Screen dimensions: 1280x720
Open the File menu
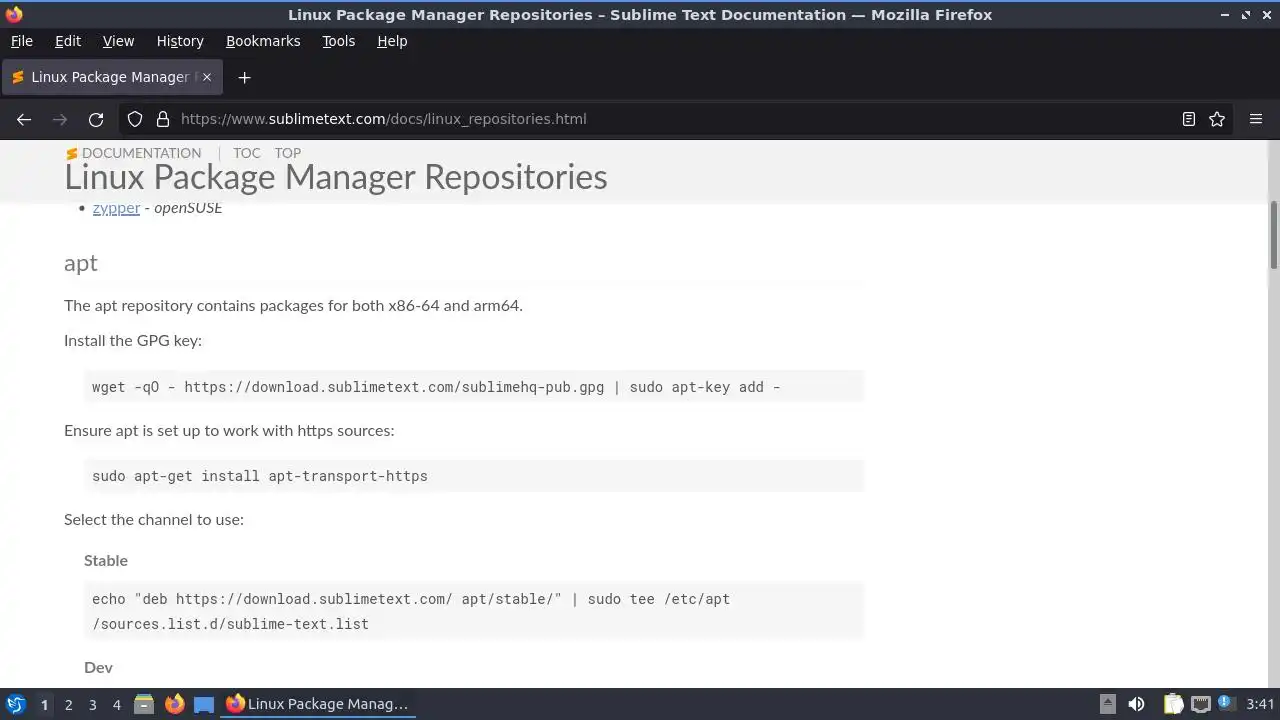click(21, 41)
